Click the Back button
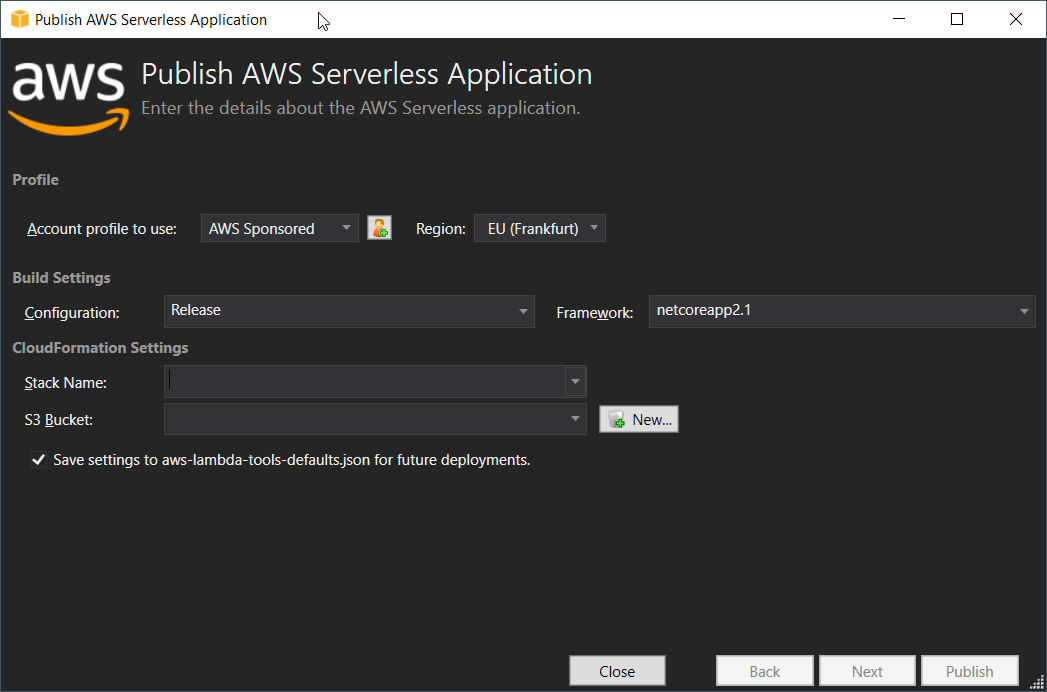1047x692 pixels. click(x=764, y=670)
